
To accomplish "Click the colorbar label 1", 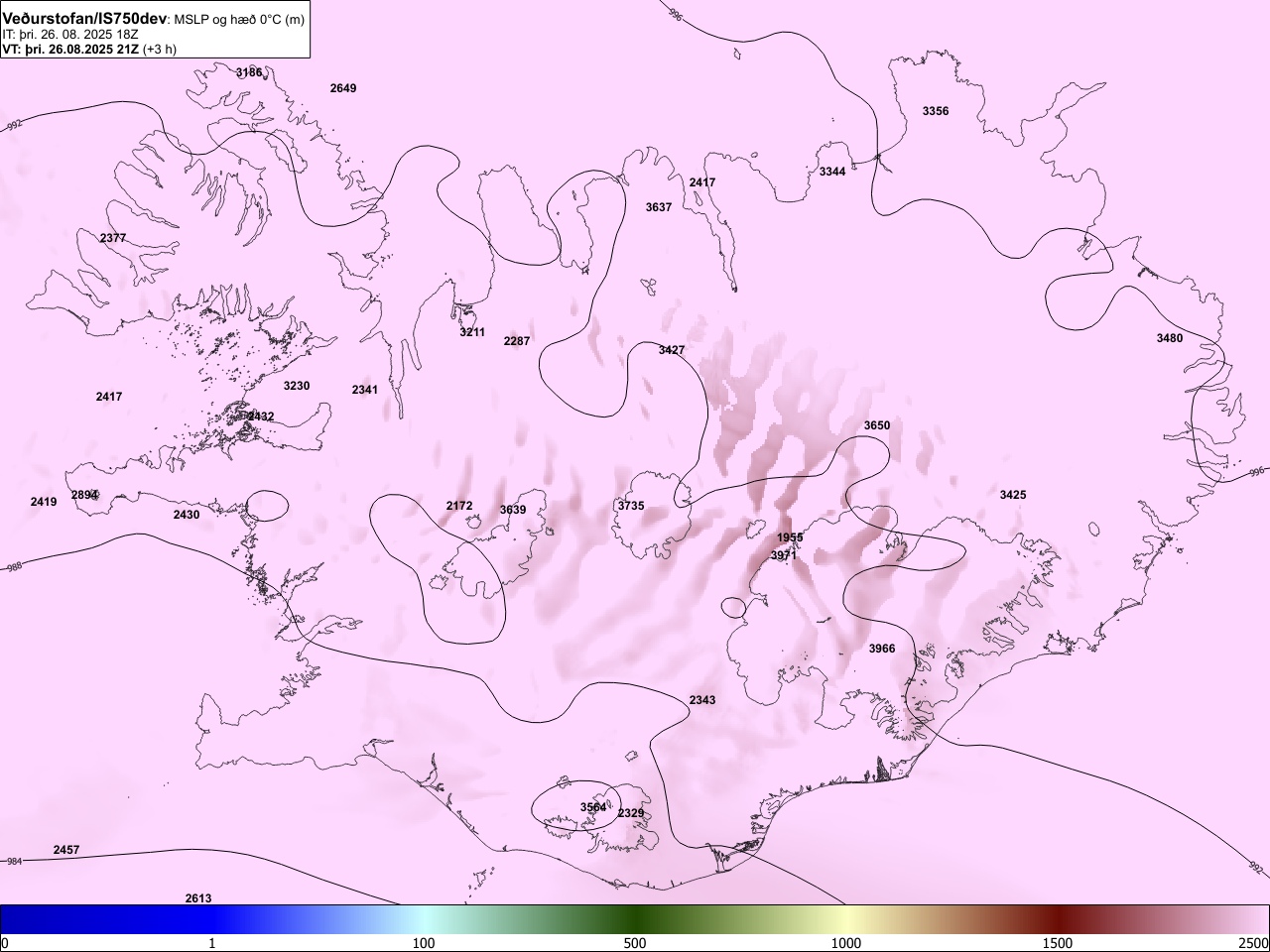I will coord(212,942).
